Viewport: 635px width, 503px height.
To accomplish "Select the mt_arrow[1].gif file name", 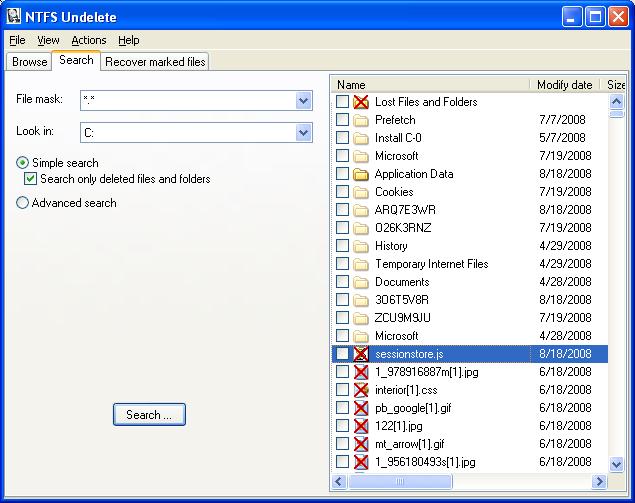I will click(409, 444).
